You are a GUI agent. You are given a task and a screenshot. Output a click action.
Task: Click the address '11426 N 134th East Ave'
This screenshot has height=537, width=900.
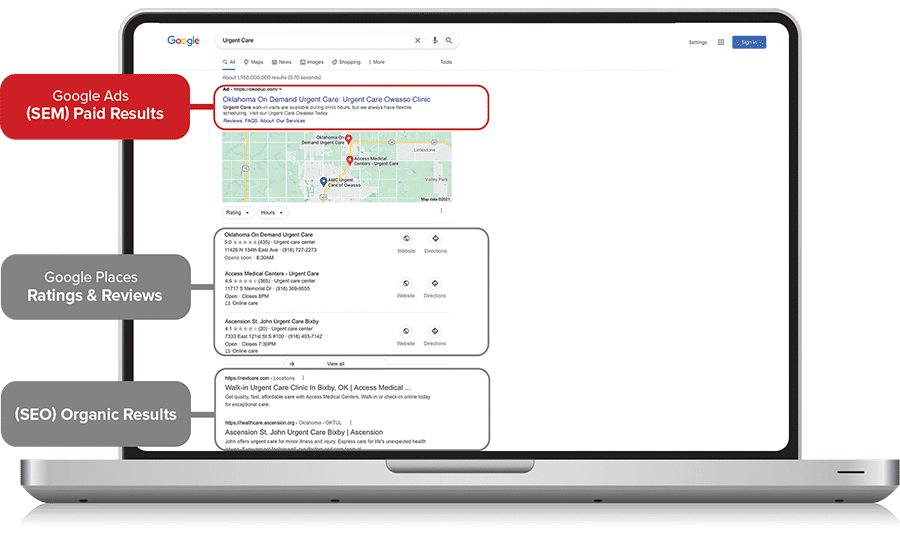[251, 250]
